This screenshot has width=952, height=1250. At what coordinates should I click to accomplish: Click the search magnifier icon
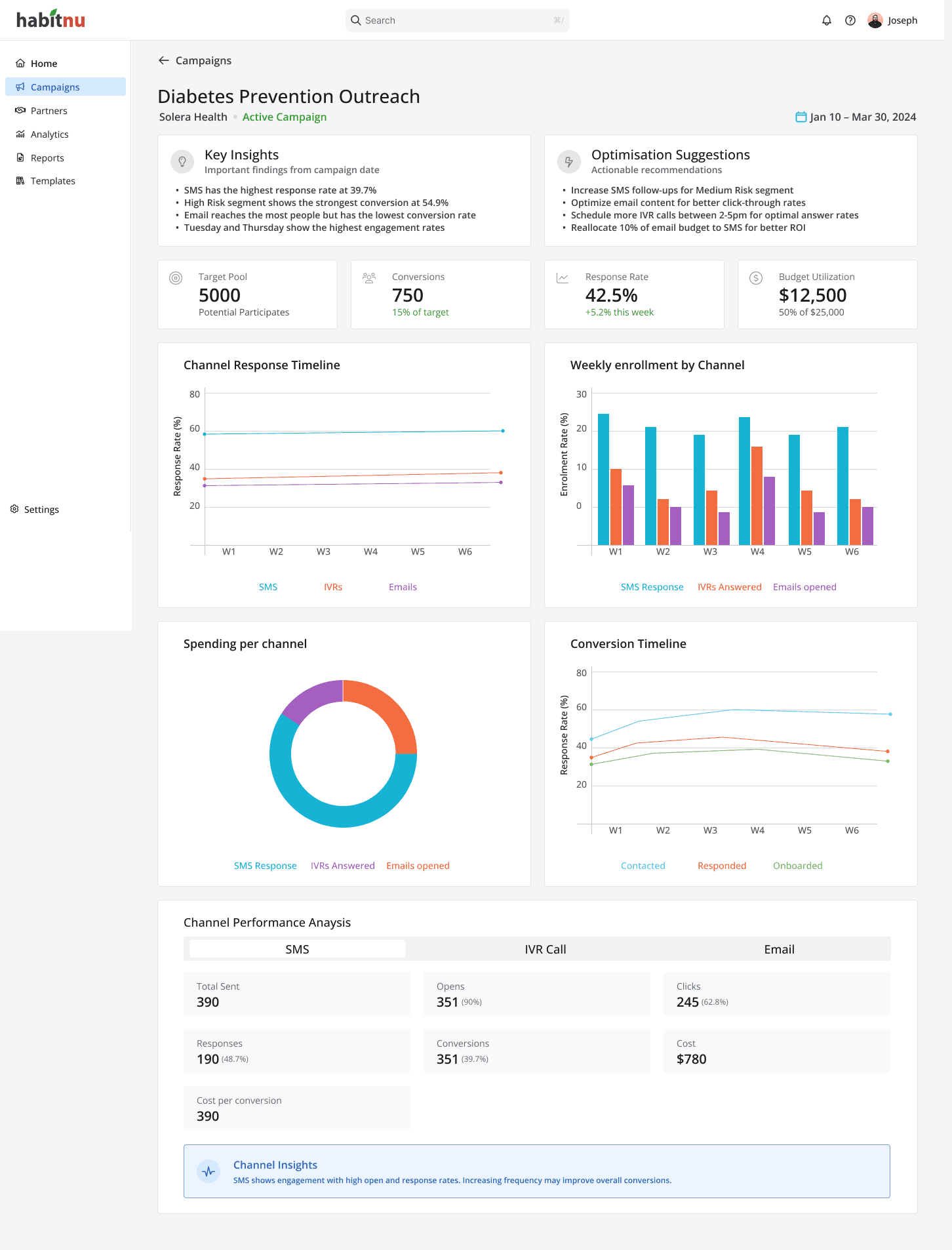[x=356, y=20]
